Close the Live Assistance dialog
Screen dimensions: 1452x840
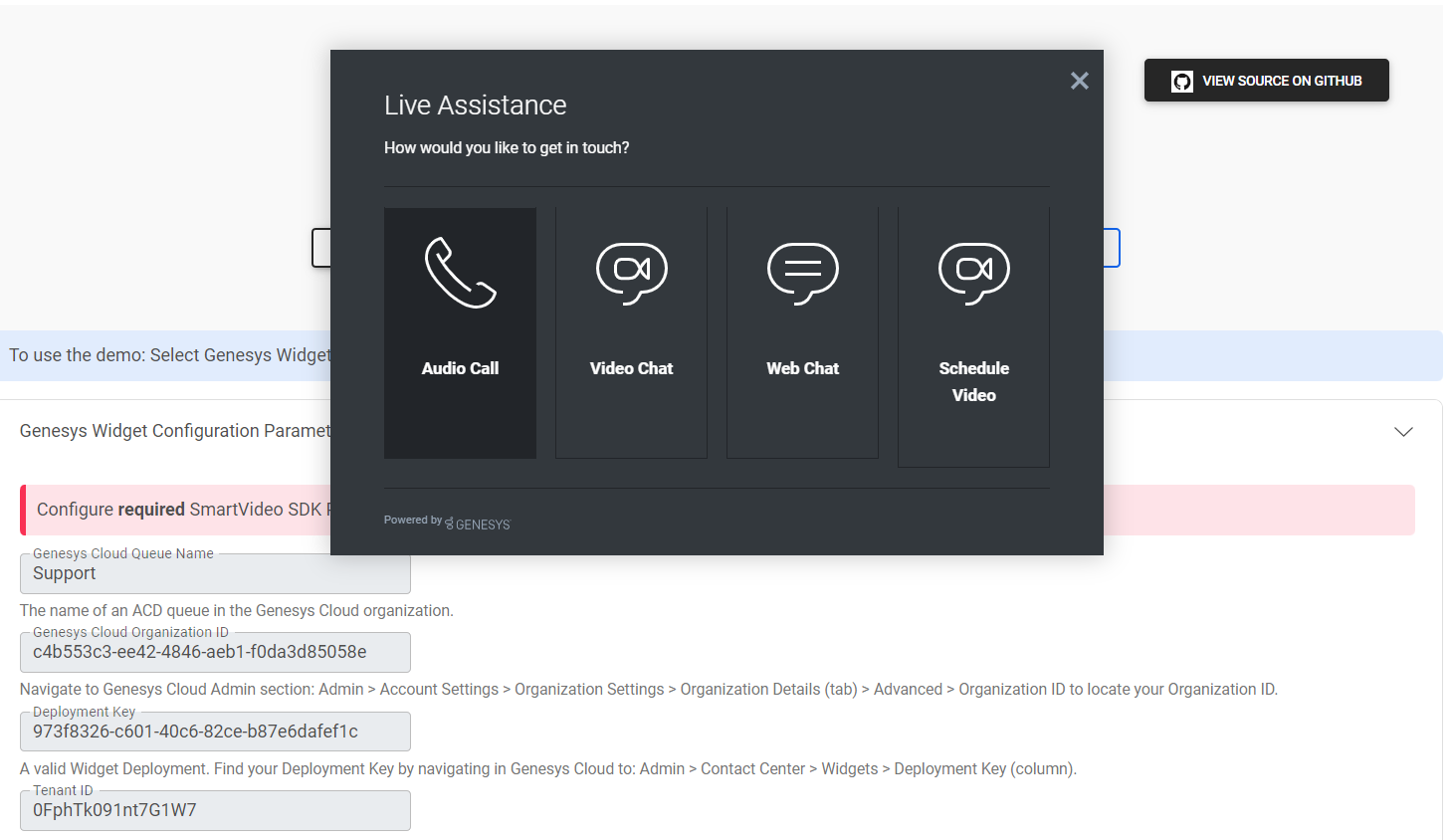1079,81
